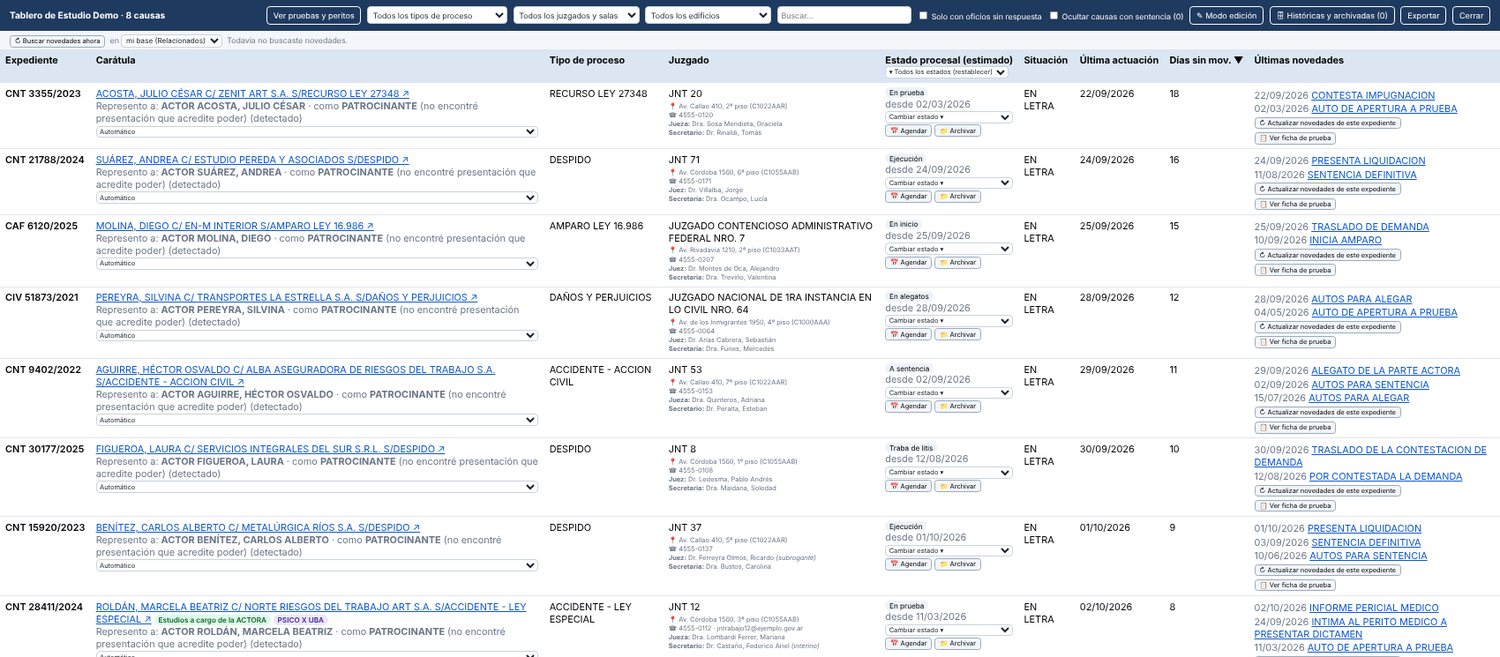Click Agendar for the Acosta Julio César case
The image size is (1500, 657).
(x=908, y=131)
